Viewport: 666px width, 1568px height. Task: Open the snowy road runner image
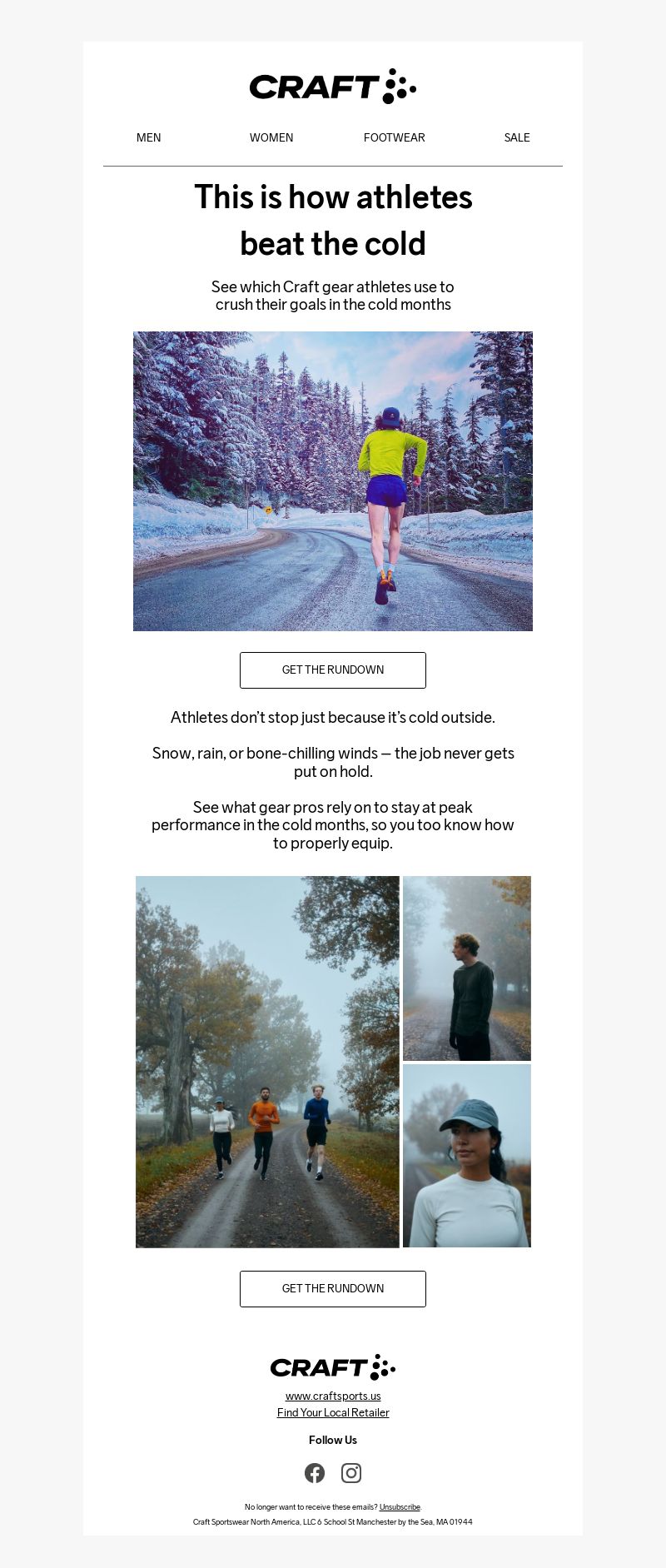tap(333, 481)
